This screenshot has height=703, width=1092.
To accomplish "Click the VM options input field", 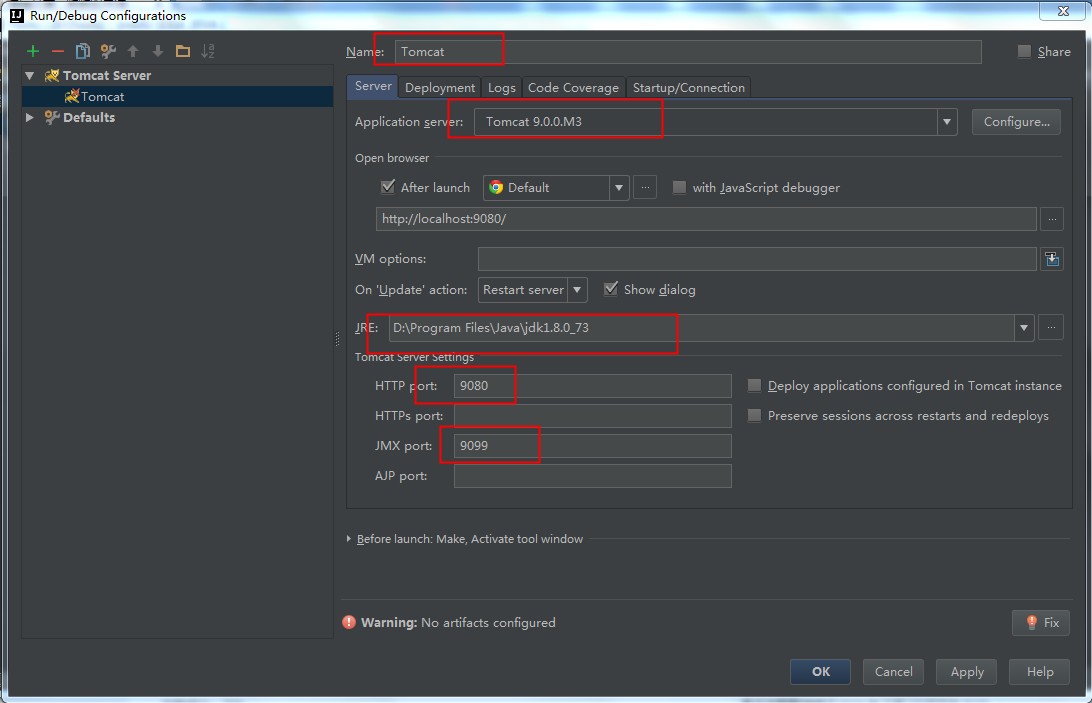I will 757,258.
